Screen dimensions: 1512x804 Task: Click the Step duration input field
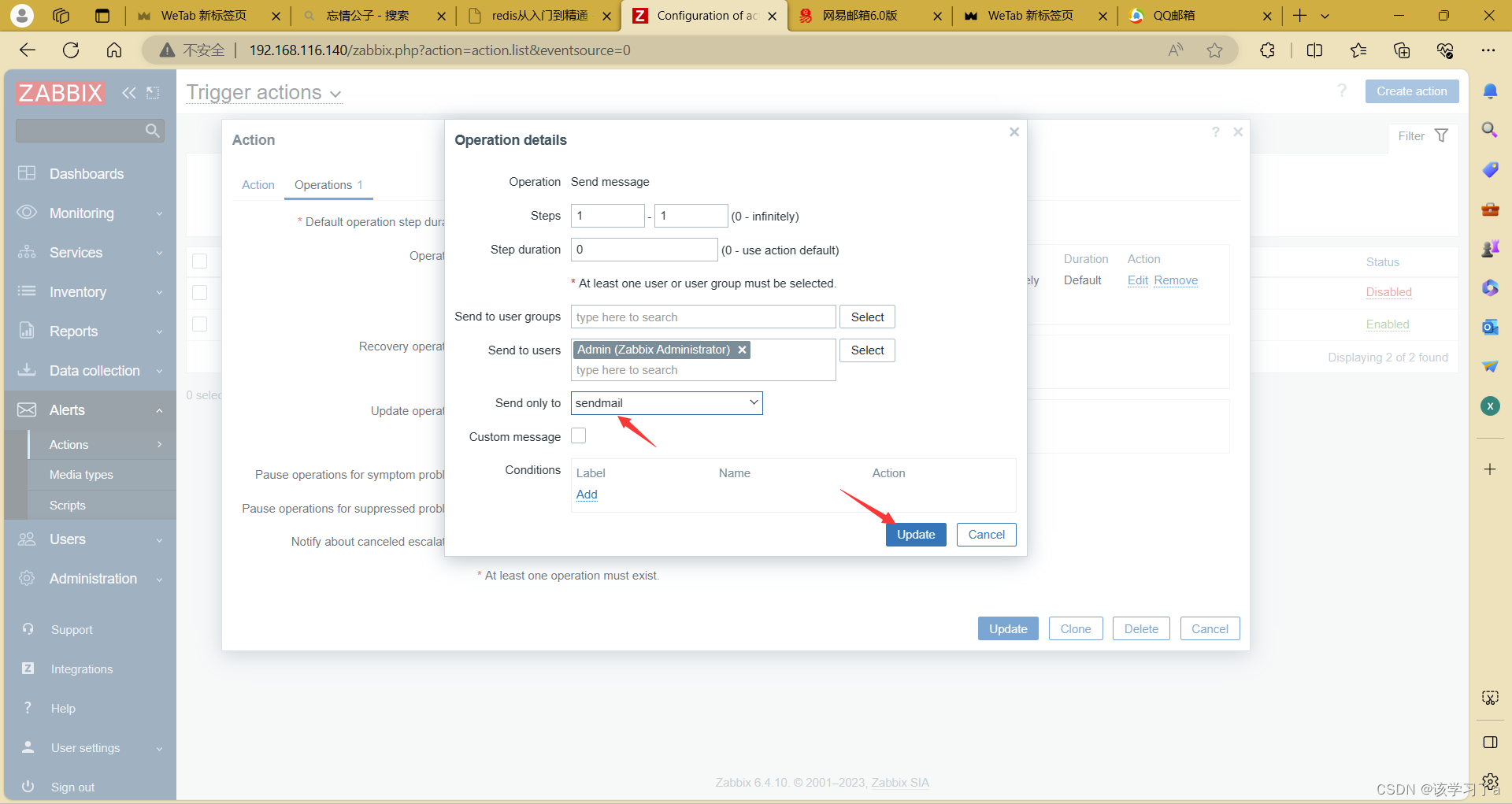pos(643,250)
